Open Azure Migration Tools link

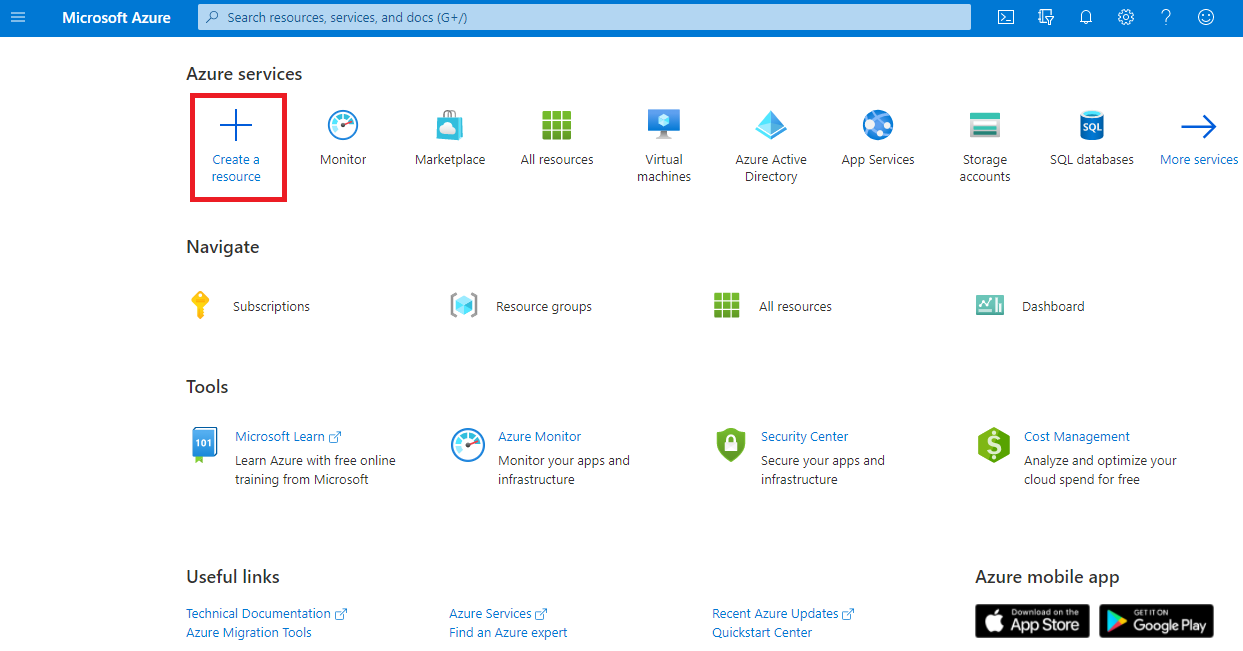pos(249,633)
